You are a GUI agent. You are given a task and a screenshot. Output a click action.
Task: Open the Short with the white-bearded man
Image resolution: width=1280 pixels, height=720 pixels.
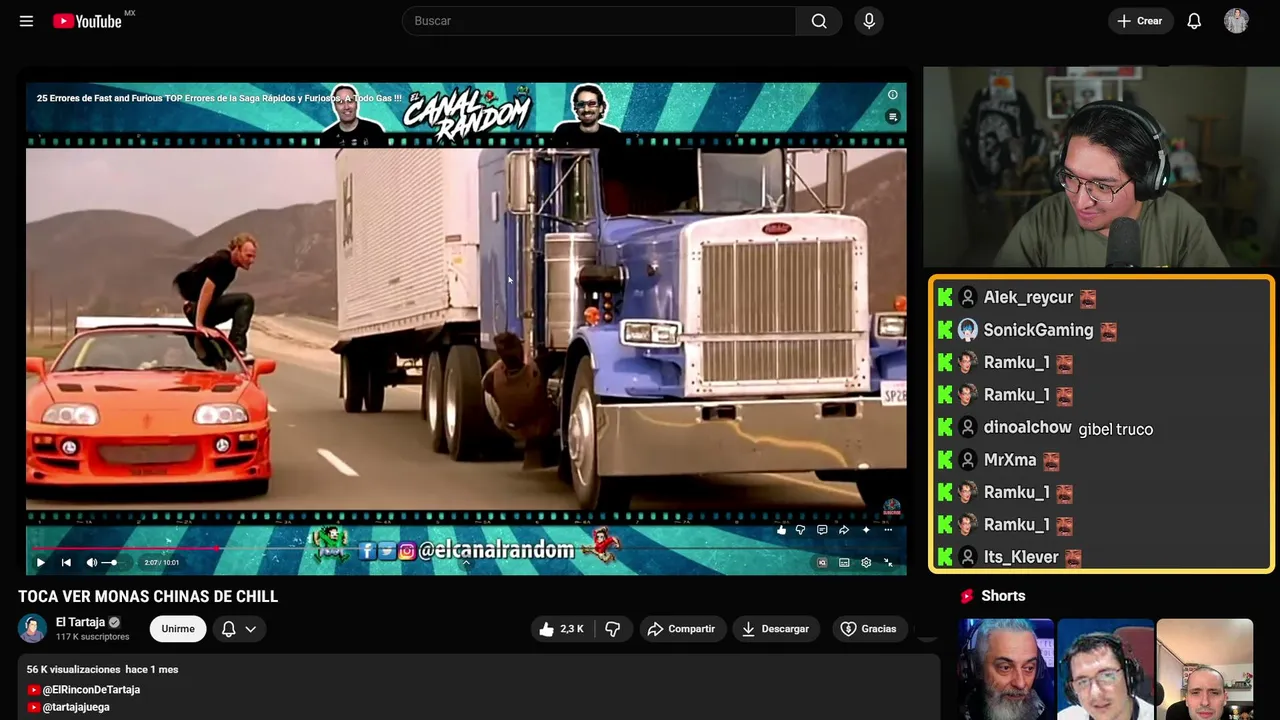click(1006, 669)
